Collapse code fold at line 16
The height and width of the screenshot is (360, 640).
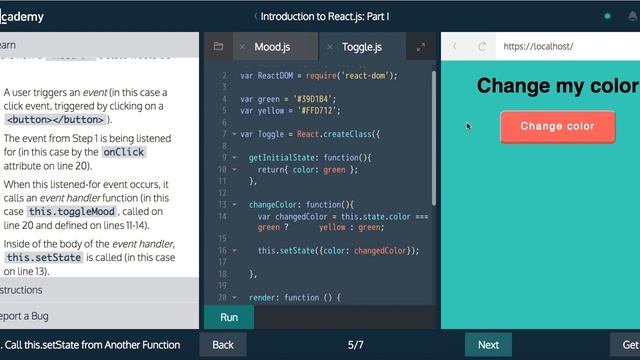[x=234, y=251]
